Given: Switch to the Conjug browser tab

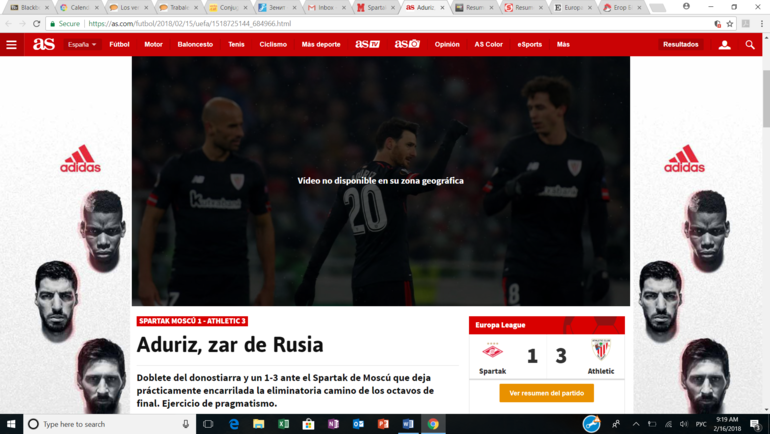Looking at the screenshot, I should pyautogui.click(x=228, y=7).
